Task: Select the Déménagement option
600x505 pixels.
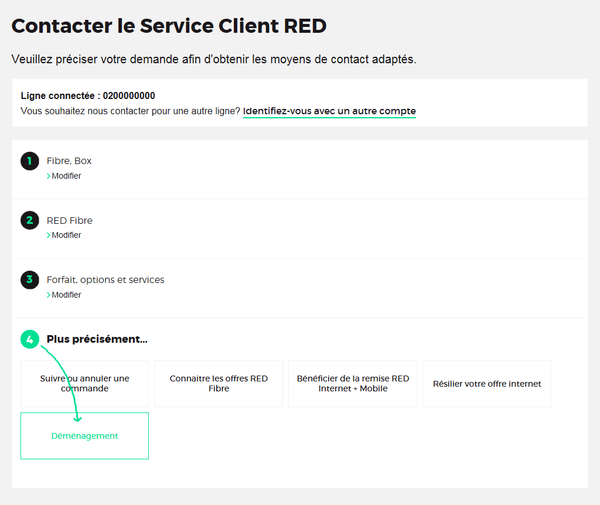Action: (85, 436)
